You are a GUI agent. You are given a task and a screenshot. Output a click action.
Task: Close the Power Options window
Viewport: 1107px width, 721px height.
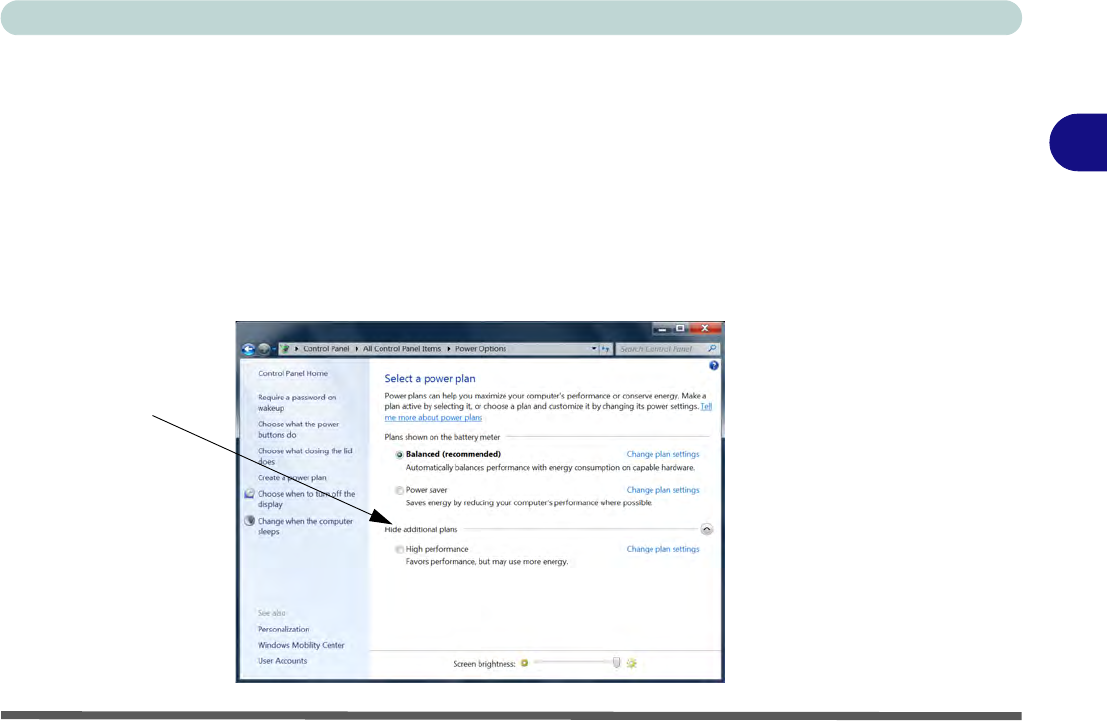click(x=705, y=328)
